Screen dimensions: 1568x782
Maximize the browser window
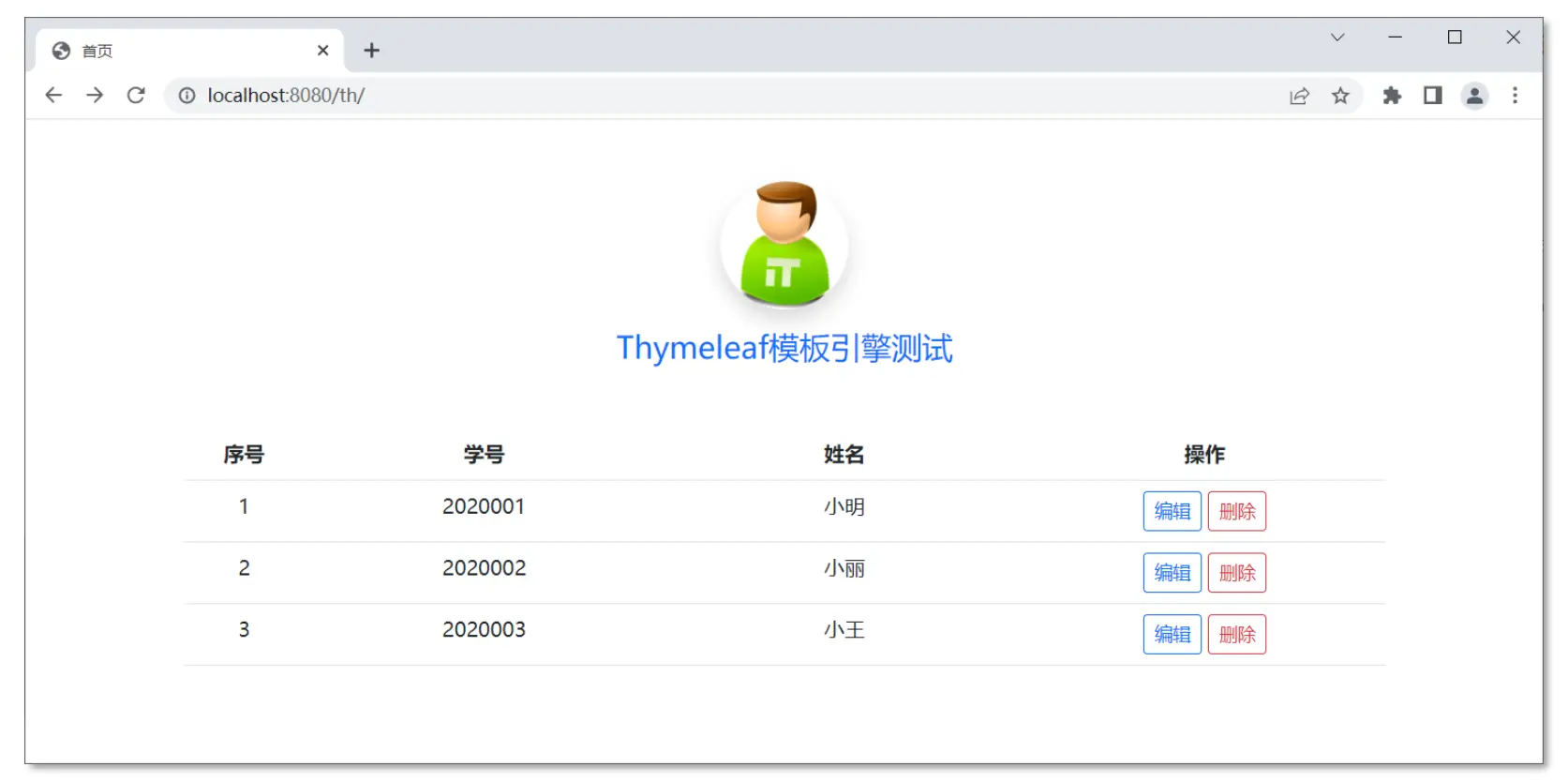(1455, 38)
